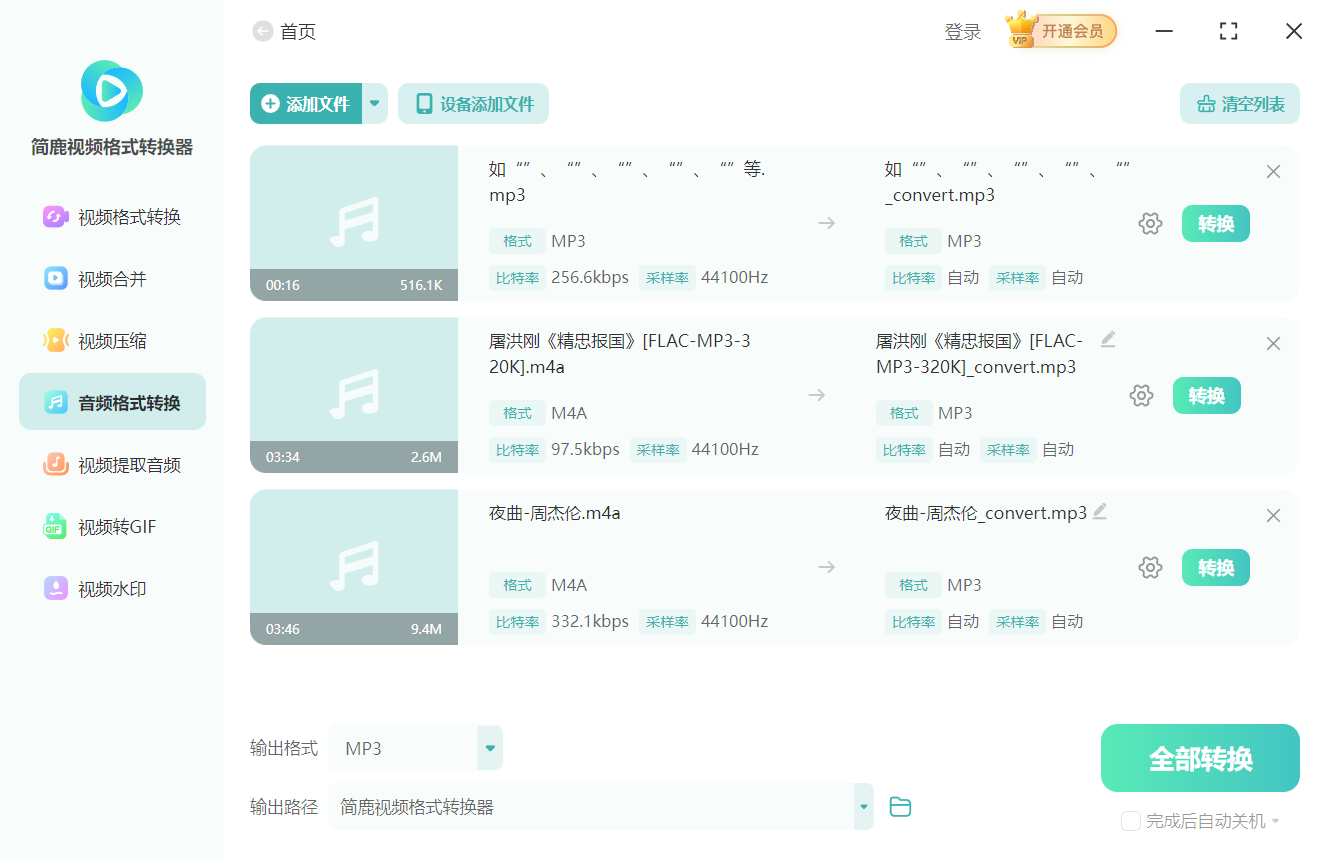
Task: Enable 完成后自动关机 checkbox
Action: click(x=1131, y=821)
